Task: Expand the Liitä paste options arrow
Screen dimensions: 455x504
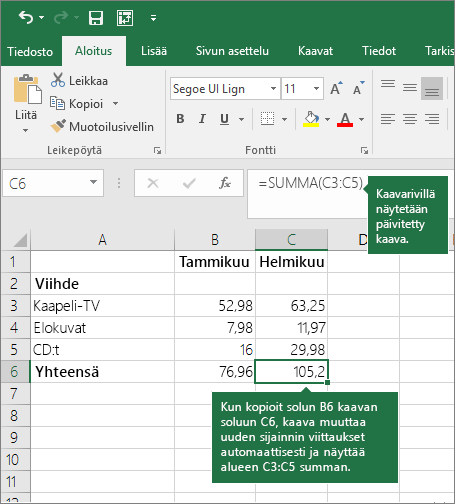Action: [x=26, y=130]
